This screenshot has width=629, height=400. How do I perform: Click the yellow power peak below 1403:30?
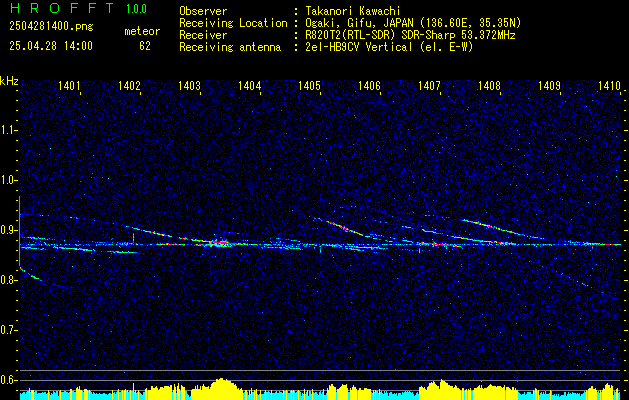(221, 388)
